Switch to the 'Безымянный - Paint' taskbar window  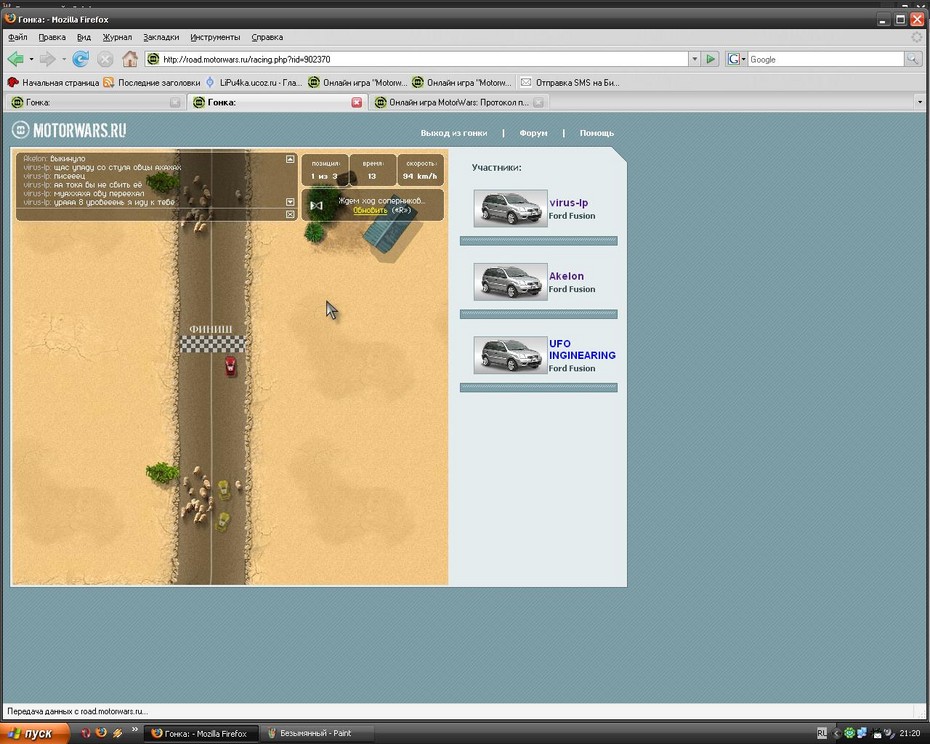(x=317, y=733)
